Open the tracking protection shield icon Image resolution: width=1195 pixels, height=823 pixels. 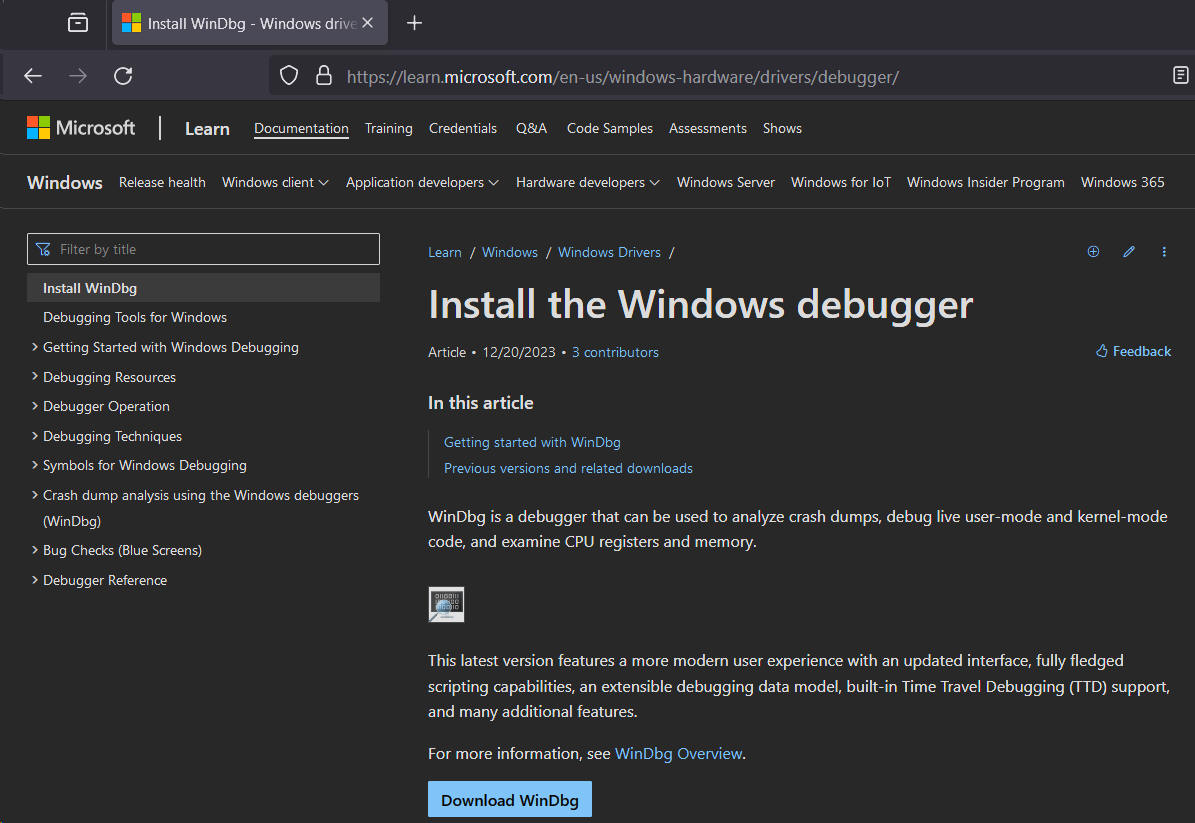click(289, 75)
